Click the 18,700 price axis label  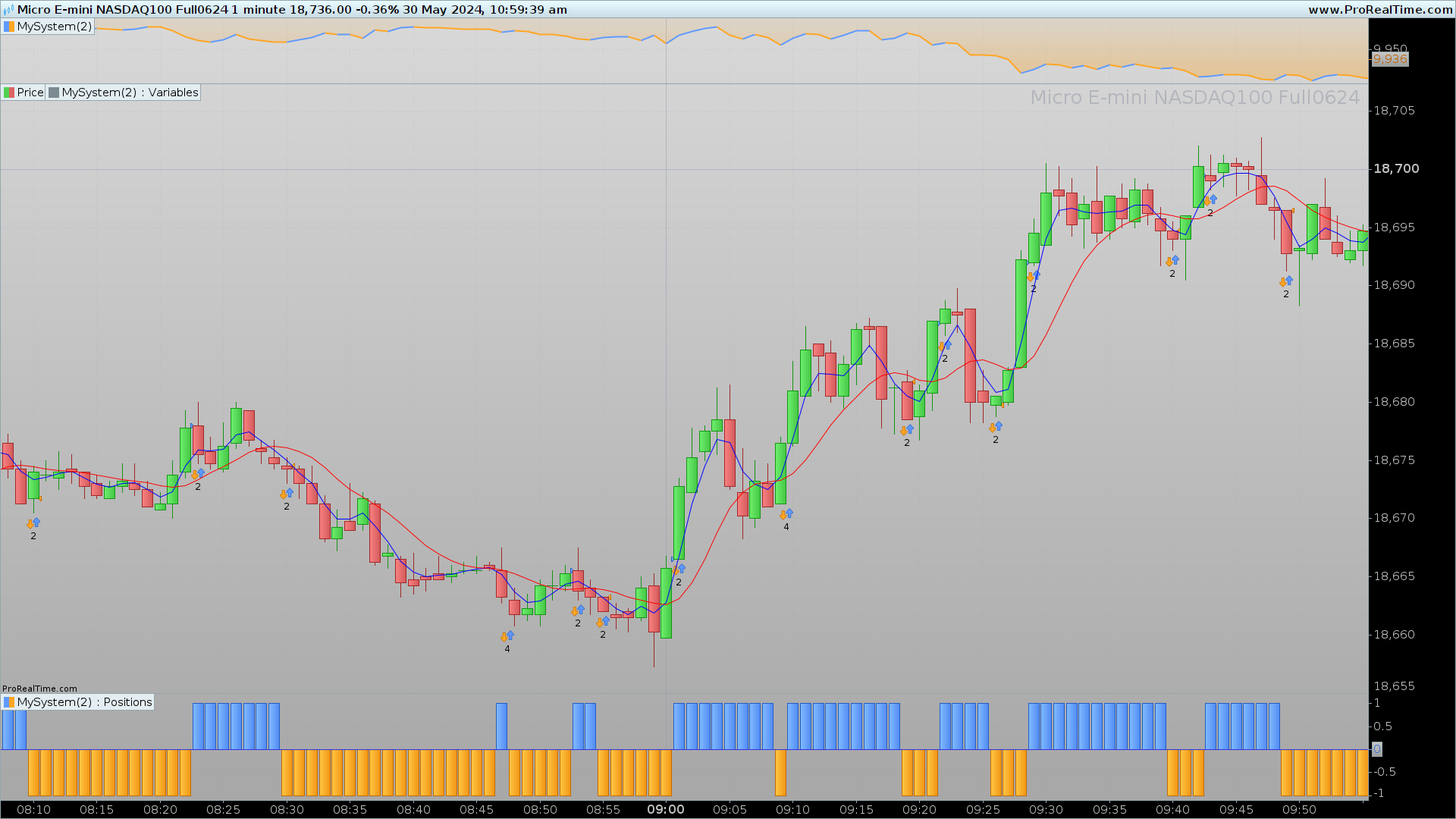pos(1396,168)
